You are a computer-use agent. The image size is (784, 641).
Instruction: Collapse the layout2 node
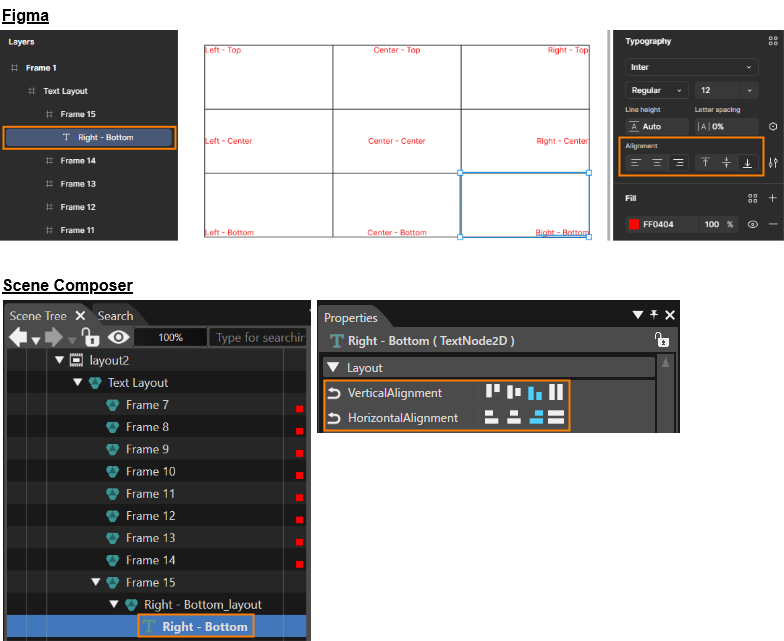click(60, 360)
